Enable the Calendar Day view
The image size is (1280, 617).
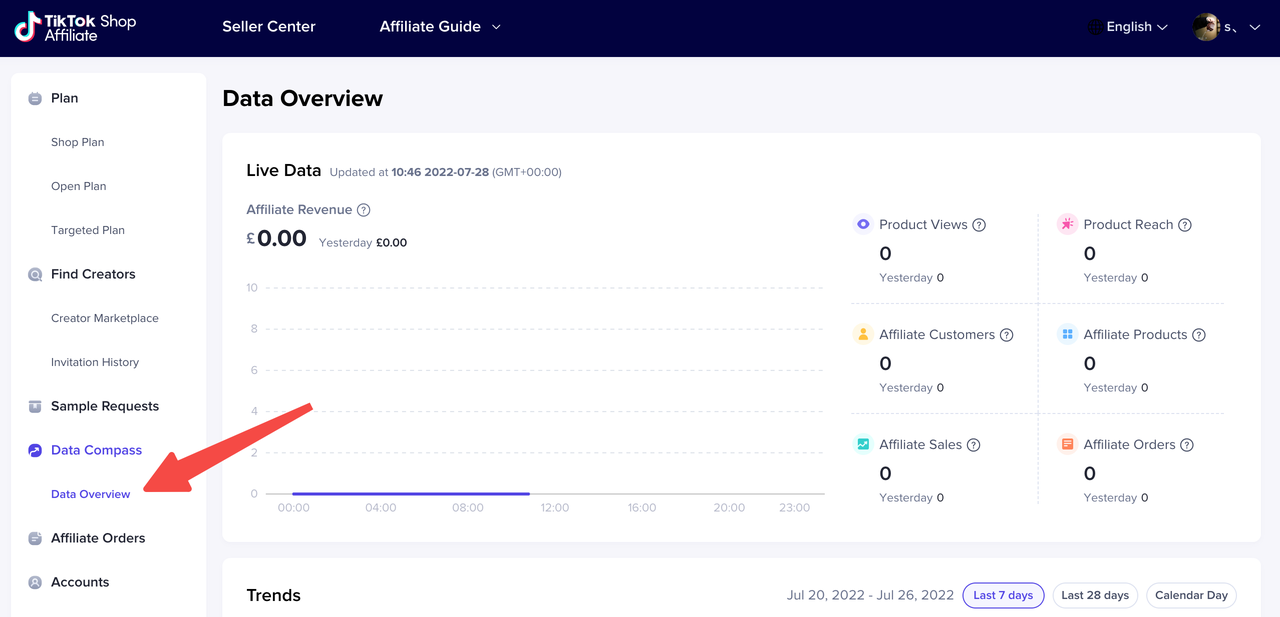[x=1191, y=595]
